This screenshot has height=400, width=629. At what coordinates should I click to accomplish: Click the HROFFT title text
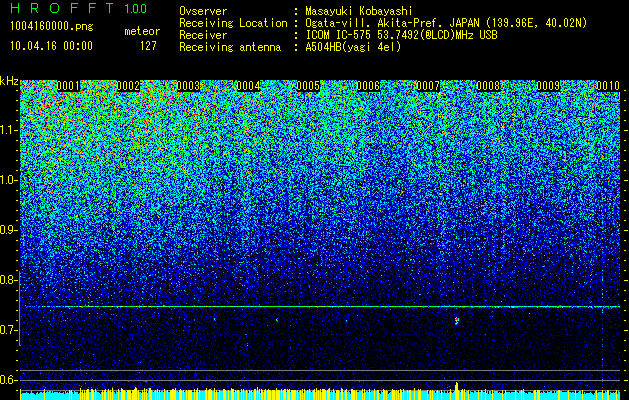pos(62,8)
